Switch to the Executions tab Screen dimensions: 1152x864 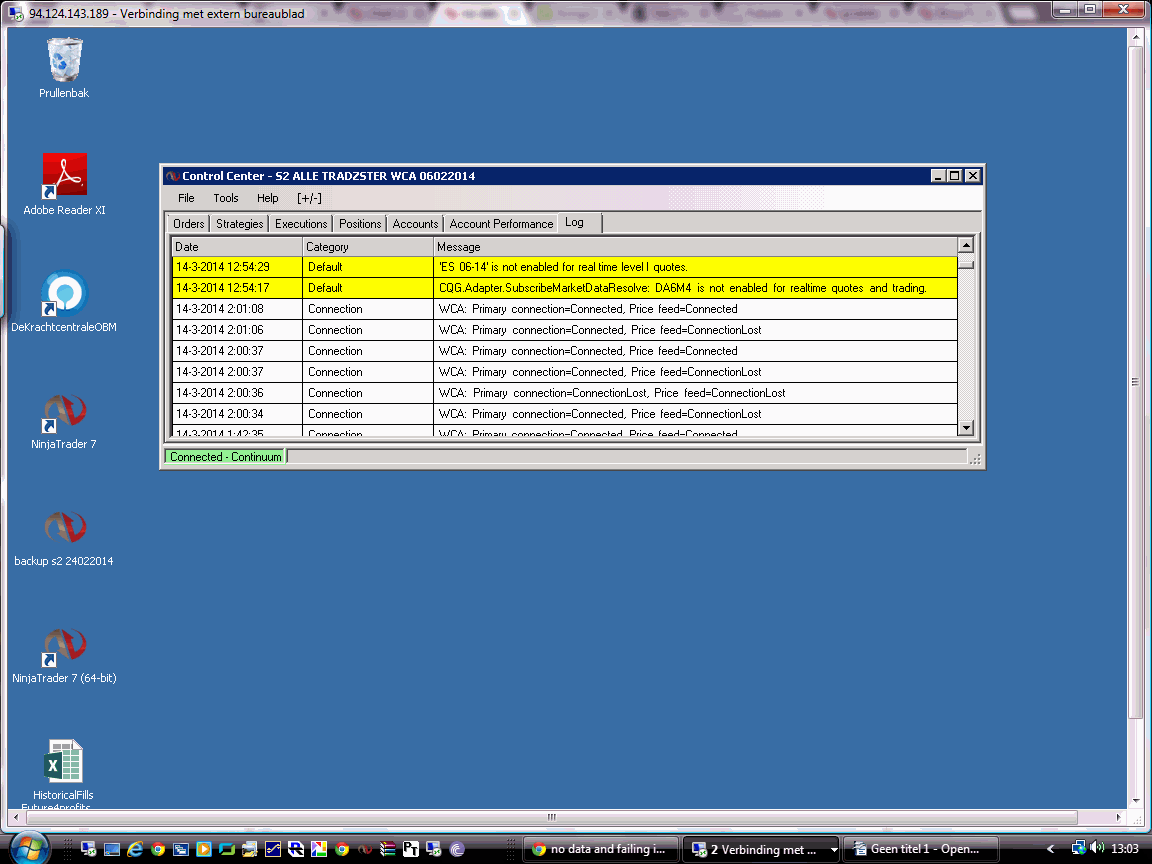point(301,223)
